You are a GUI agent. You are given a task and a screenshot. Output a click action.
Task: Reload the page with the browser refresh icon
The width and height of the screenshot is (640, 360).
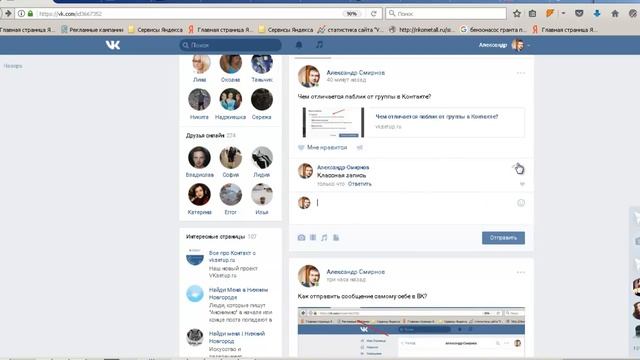tap(373, 13)
